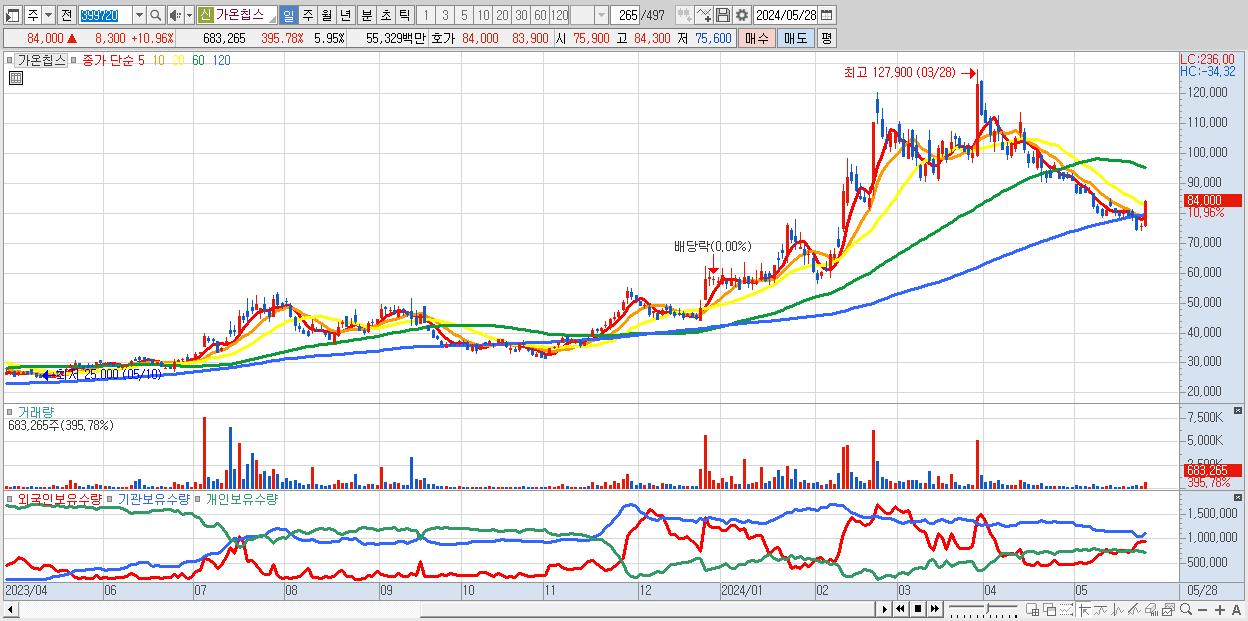Viewport: 1248px width, 621px height.
Task: Click the magnifier stock search icon
Action: 155,15
